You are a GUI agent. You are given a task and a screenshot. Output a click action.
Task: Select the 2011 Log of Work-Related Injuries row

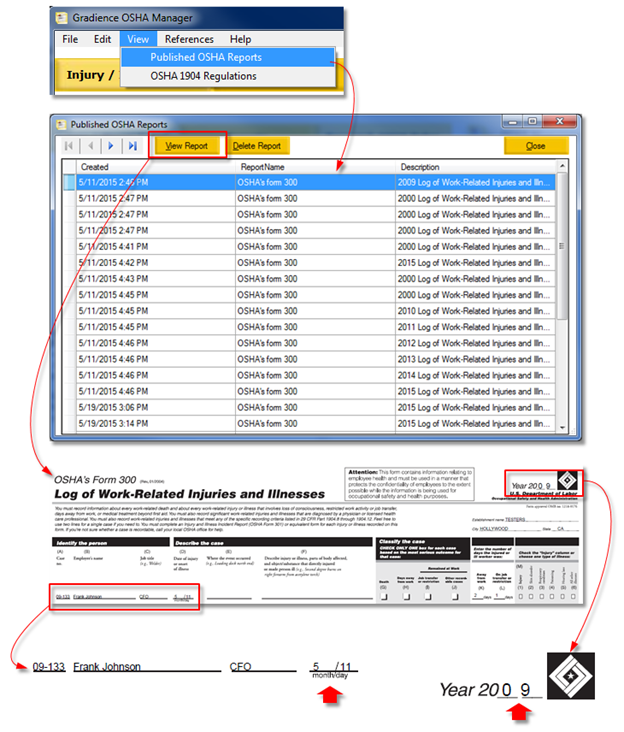(316, 327)
